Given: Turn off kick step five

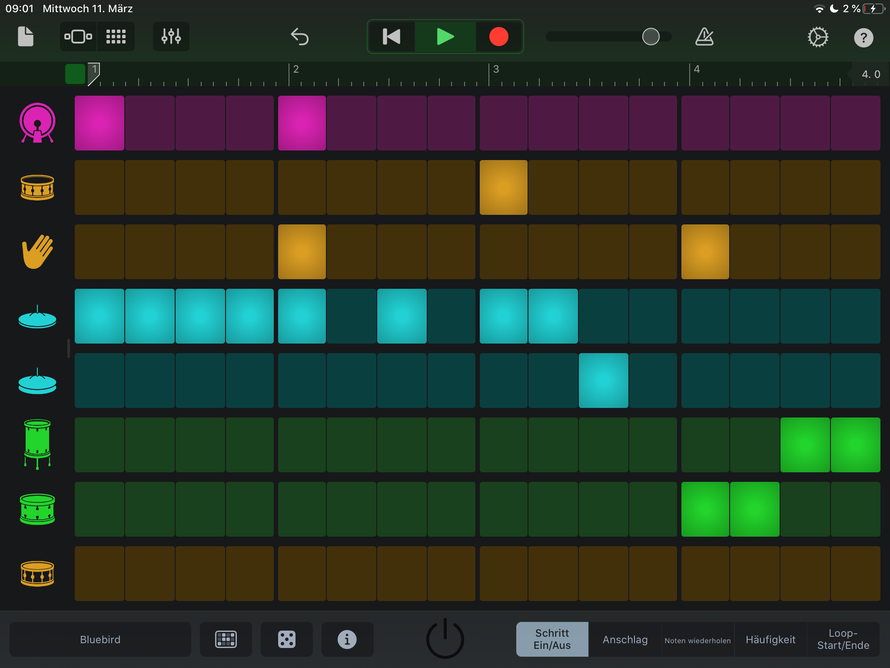Looking at the screenshot, I should pyautogui.click(x=302, y=123).
